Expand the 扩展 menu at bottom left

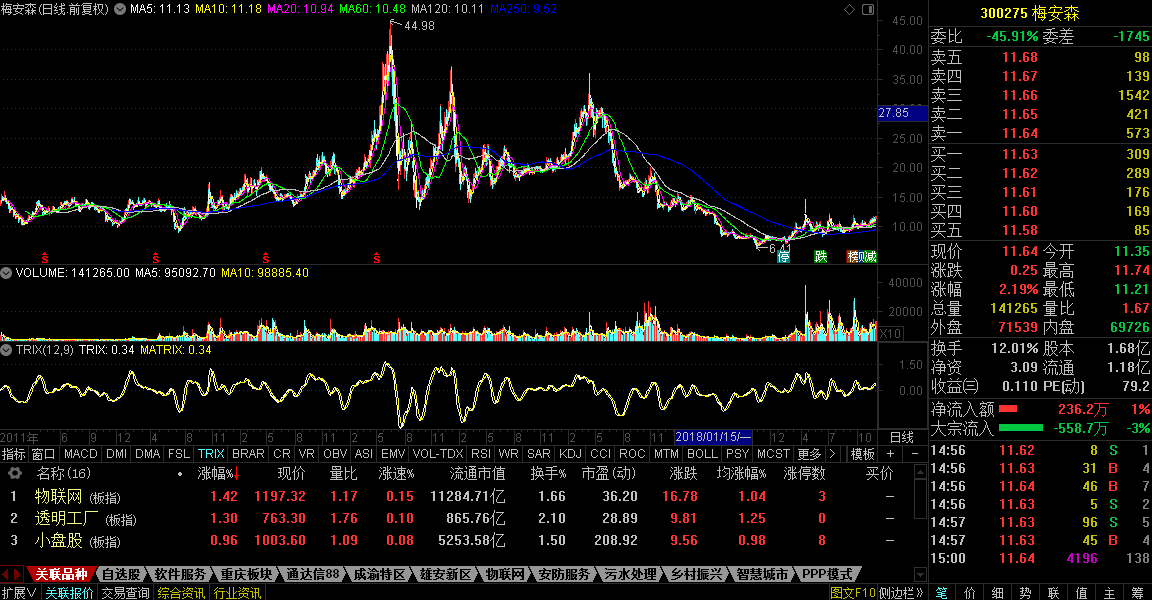pyautogui.click(x=19, y=593)
